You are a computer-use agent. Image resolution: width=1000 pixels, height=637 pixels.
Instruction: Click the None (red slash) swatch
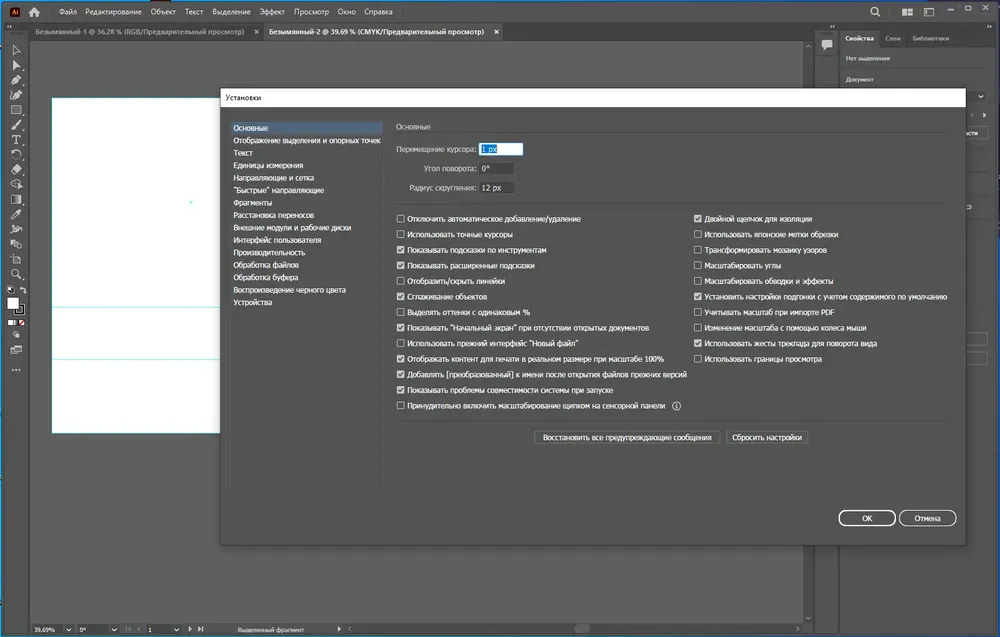[x=22, y=323]
